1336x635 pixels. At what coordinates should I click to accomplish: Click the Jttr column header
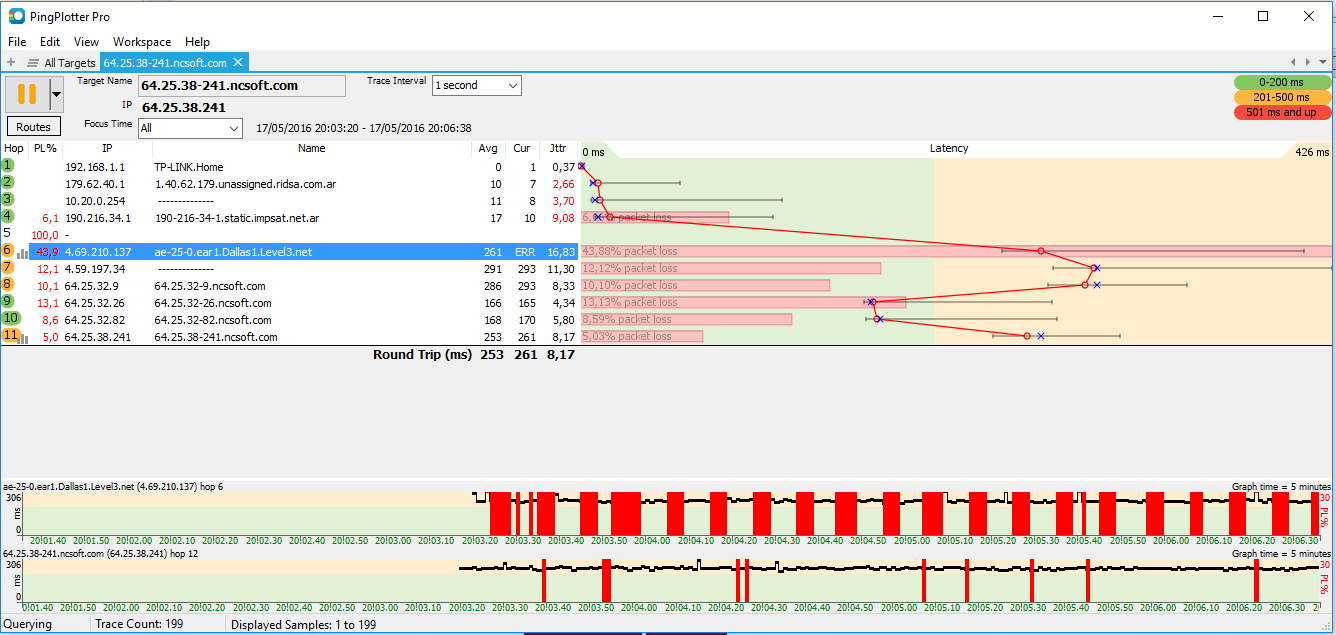pyautogui.click(x=558, y=149)
